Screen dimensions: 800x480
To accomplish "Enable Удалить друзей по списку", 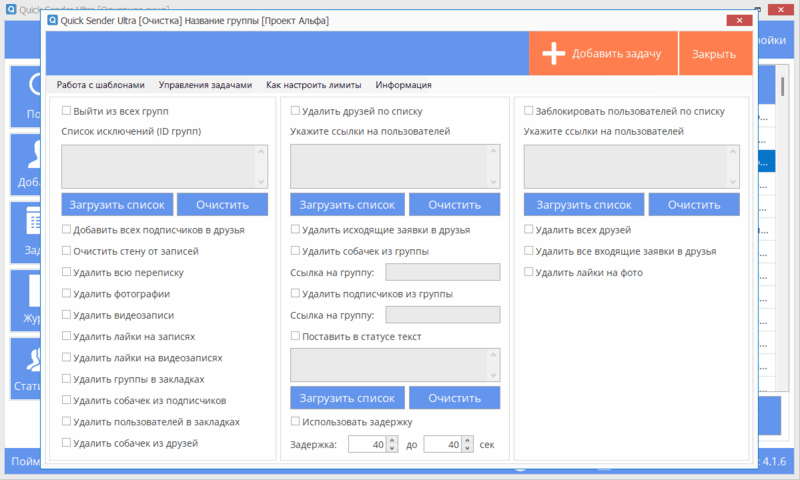I will pos(295,111).
